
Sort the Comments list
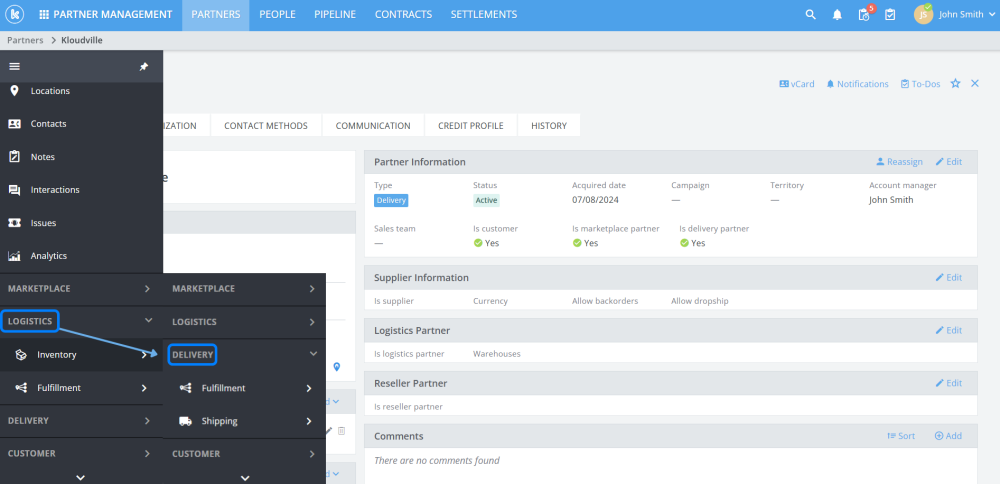click(901, 436)
